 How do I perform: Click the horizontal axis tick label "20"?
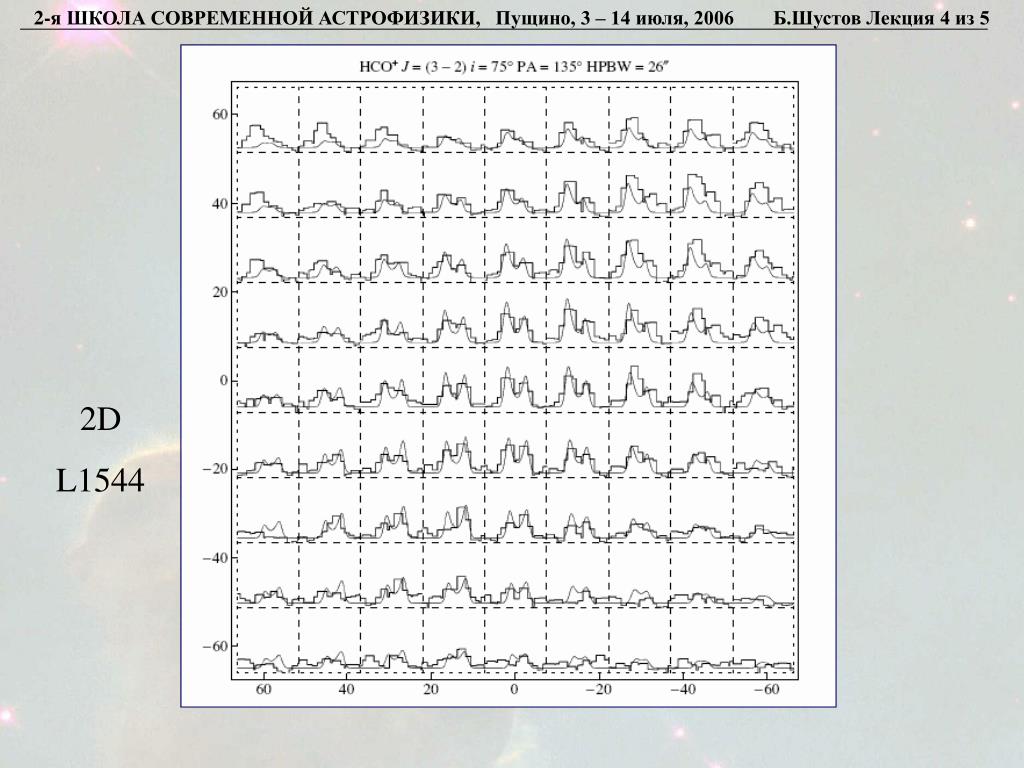tap(430, 690)
